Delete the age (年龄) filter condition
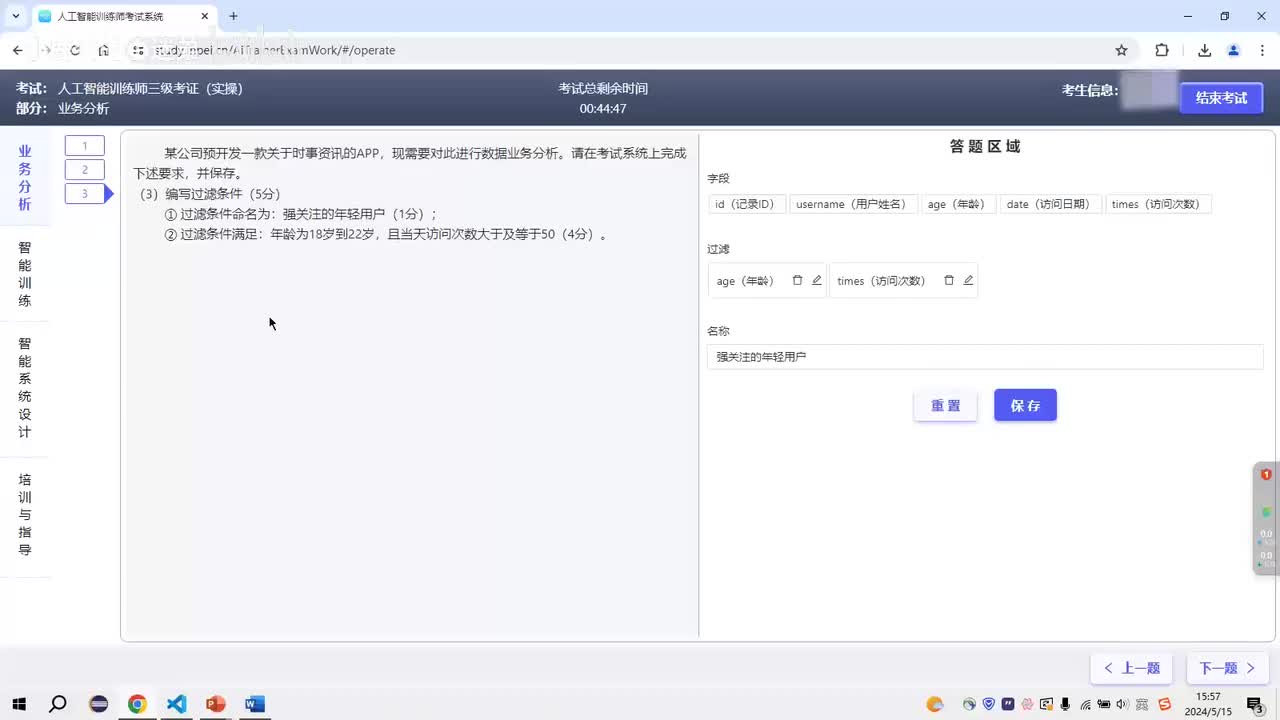 click(797, 281)
